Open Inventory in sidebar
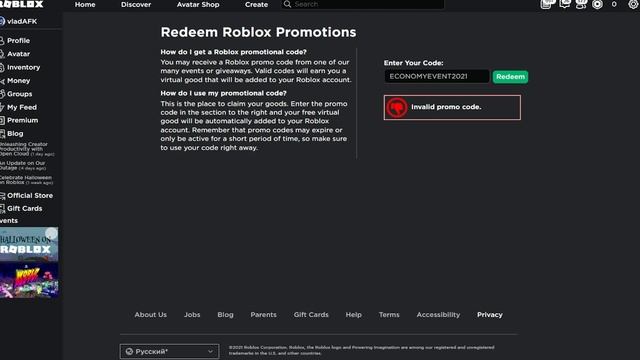Screen dimensions: 640x360 pyautogui.click(x=23, y=67)
